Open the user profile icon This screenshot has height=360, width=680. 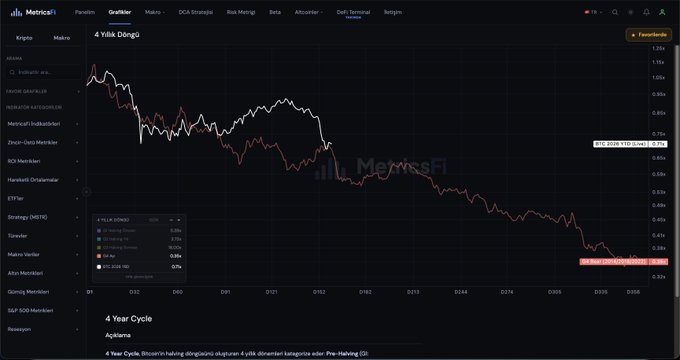point(662,12)
